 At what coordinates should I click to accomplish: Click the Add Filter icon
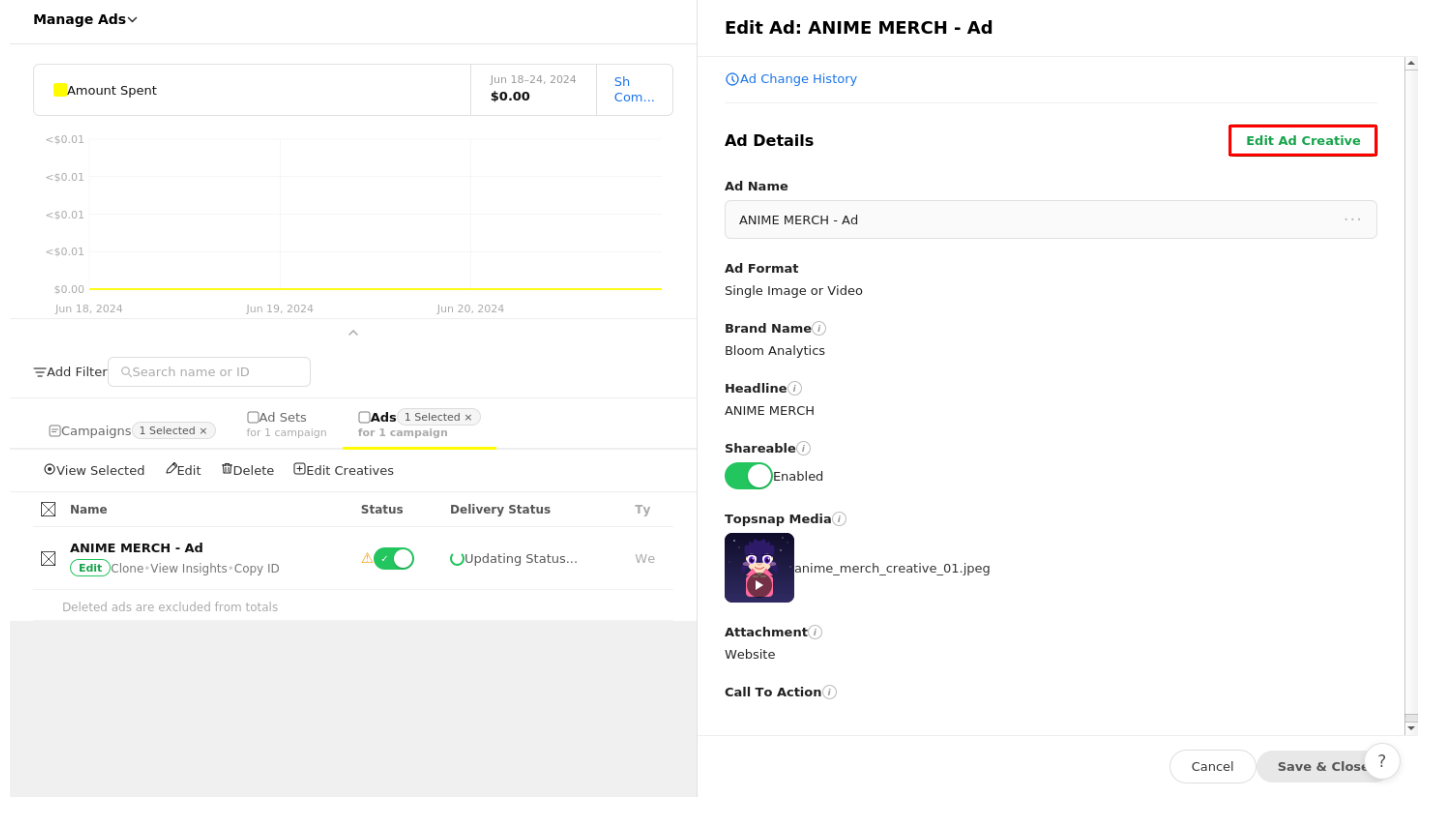[40, 372]
